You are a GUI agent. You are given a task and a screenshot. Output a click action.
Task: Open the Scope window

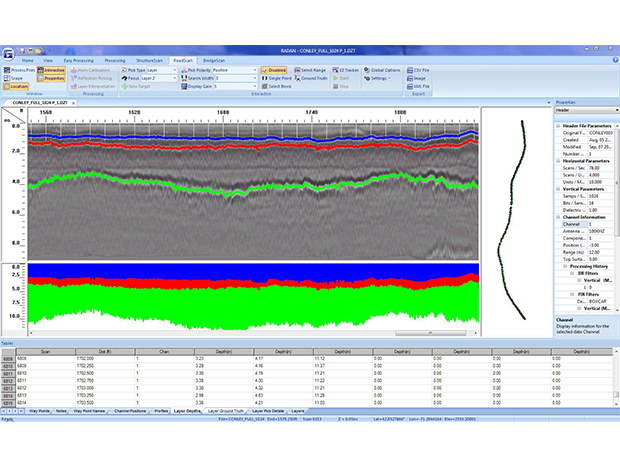click(x=13, y=78)
